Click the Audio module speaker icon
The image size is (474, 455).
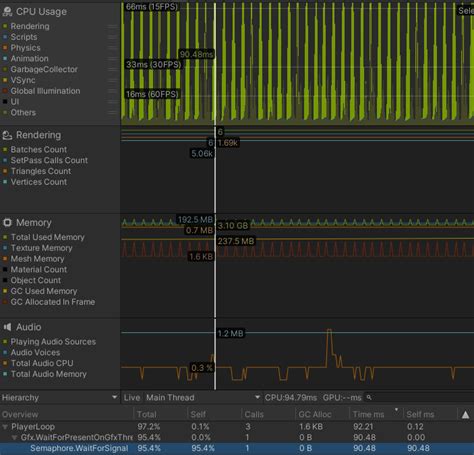[7, 327]
